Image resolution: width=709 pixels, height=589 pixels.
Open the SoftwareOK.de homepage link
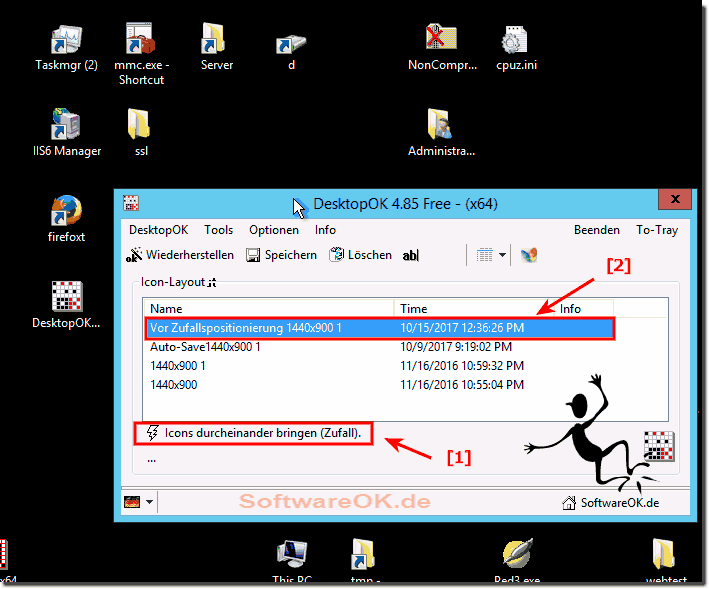pyautogui.click(x=610, y=503)
